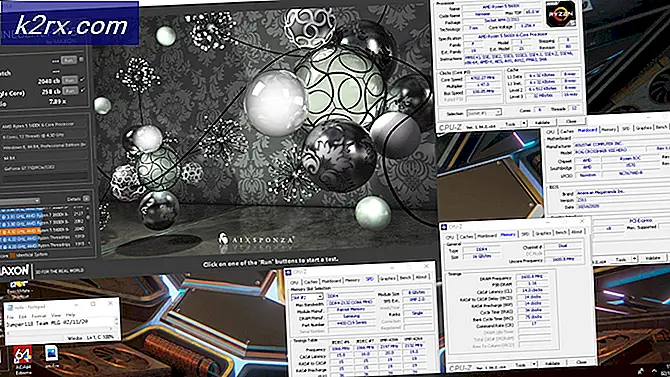Click Validate in CPU-Z Mainboard window
This screenshot has height=377, width=670.
(x=652, y=258)
